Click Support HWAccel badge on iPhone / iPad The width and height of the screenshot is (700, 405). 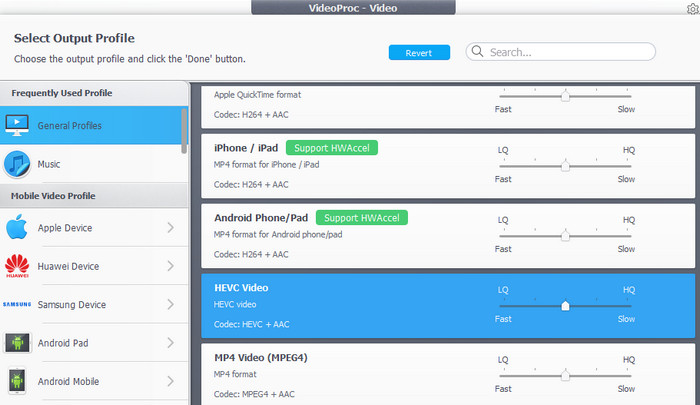click(x=332, y=148)
